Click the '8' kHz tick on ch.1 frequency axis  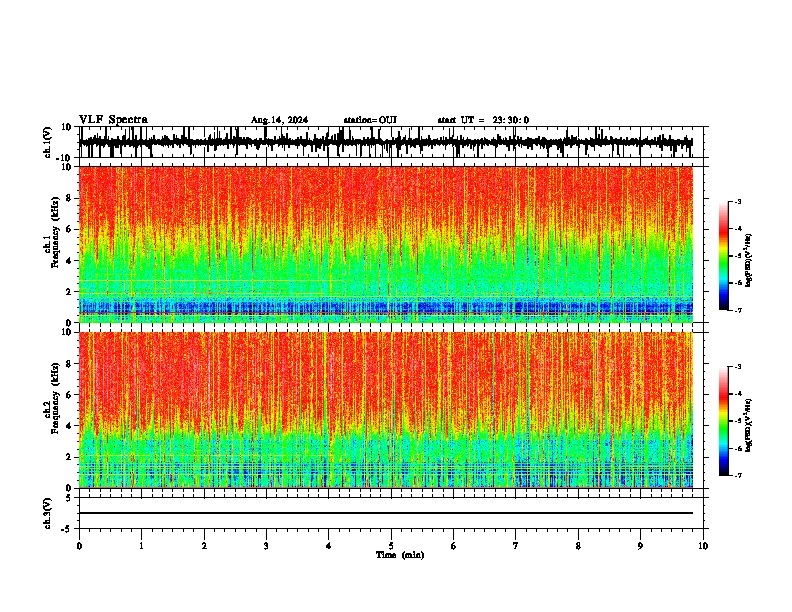69,198
